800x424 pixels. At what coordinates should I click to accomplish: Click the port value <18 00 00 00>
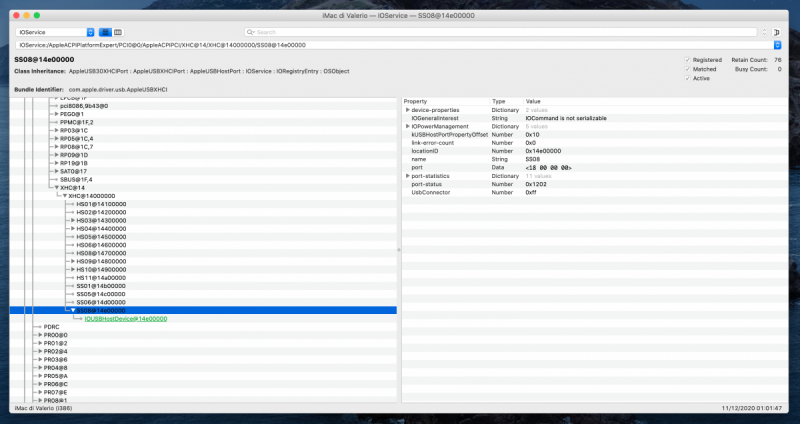pos(548,167)
